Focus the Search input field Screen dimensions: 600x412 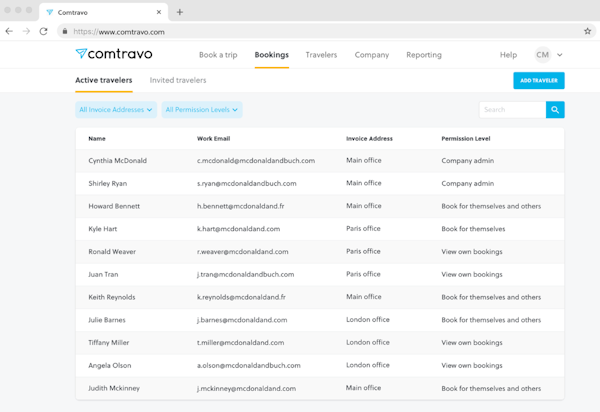click(511, 110)
